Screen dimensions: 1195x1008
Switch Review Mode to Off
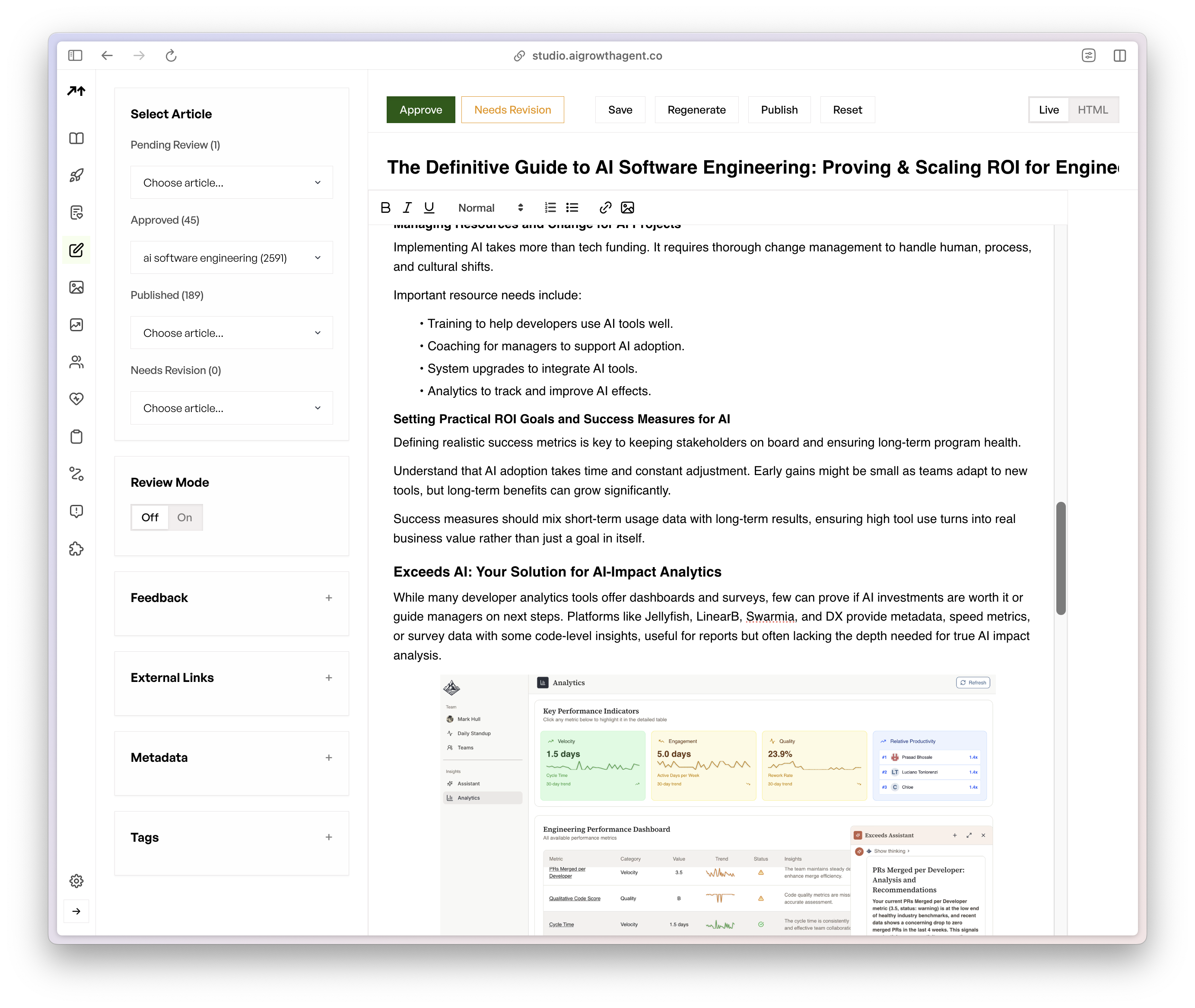coord(150,517)
